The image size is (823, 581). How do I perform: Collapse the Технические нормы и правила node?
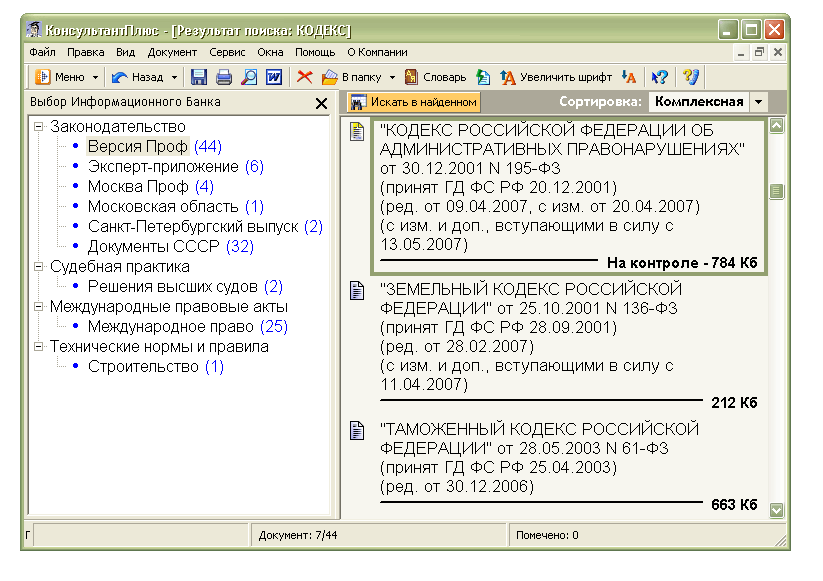pos(38,346)
